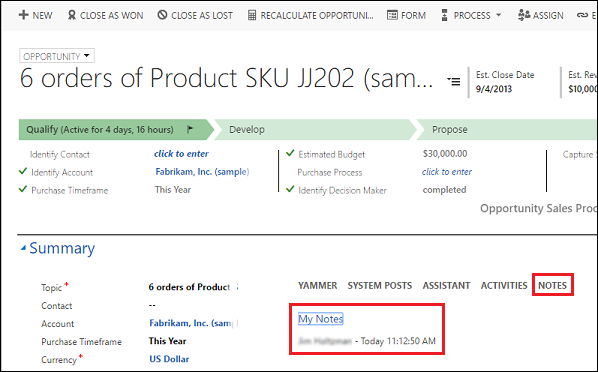Click the Estimated Budget step label
Screen dimensions: 598x372
(331, 155)
